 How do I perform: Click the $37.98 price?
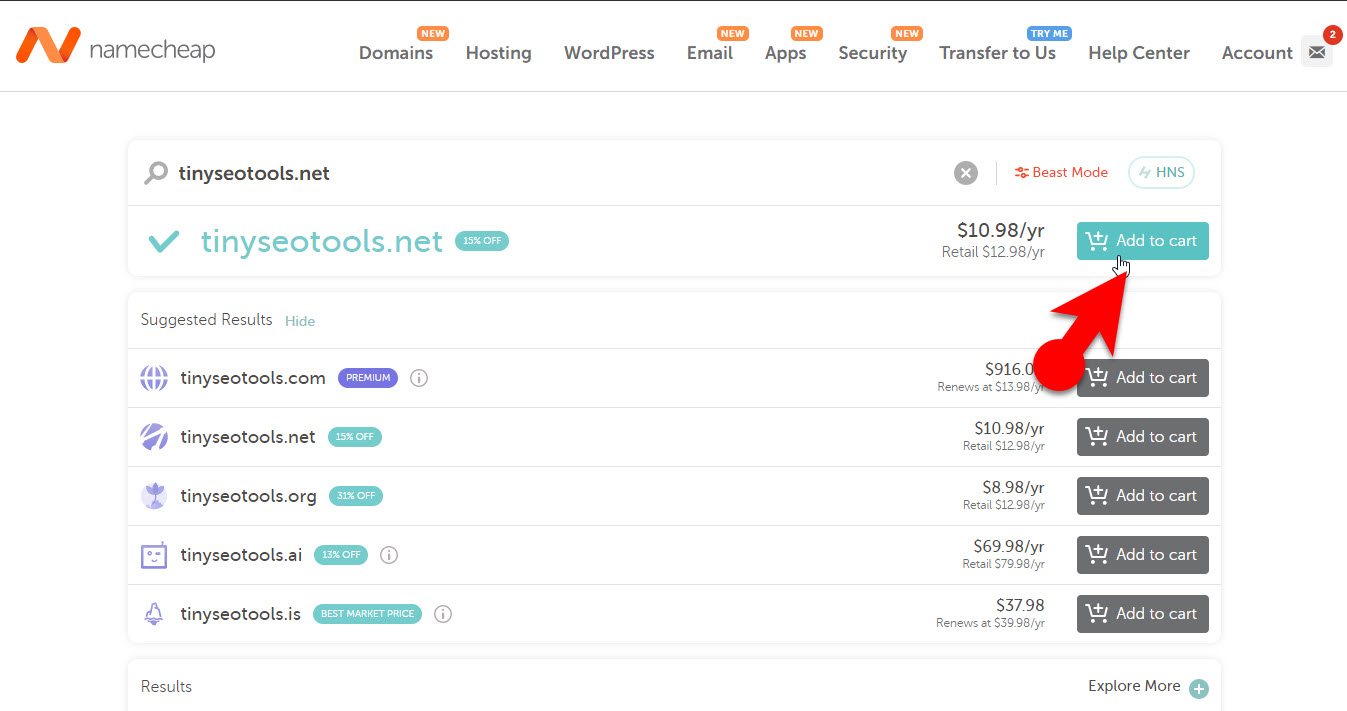click(x=1020, y=605)
